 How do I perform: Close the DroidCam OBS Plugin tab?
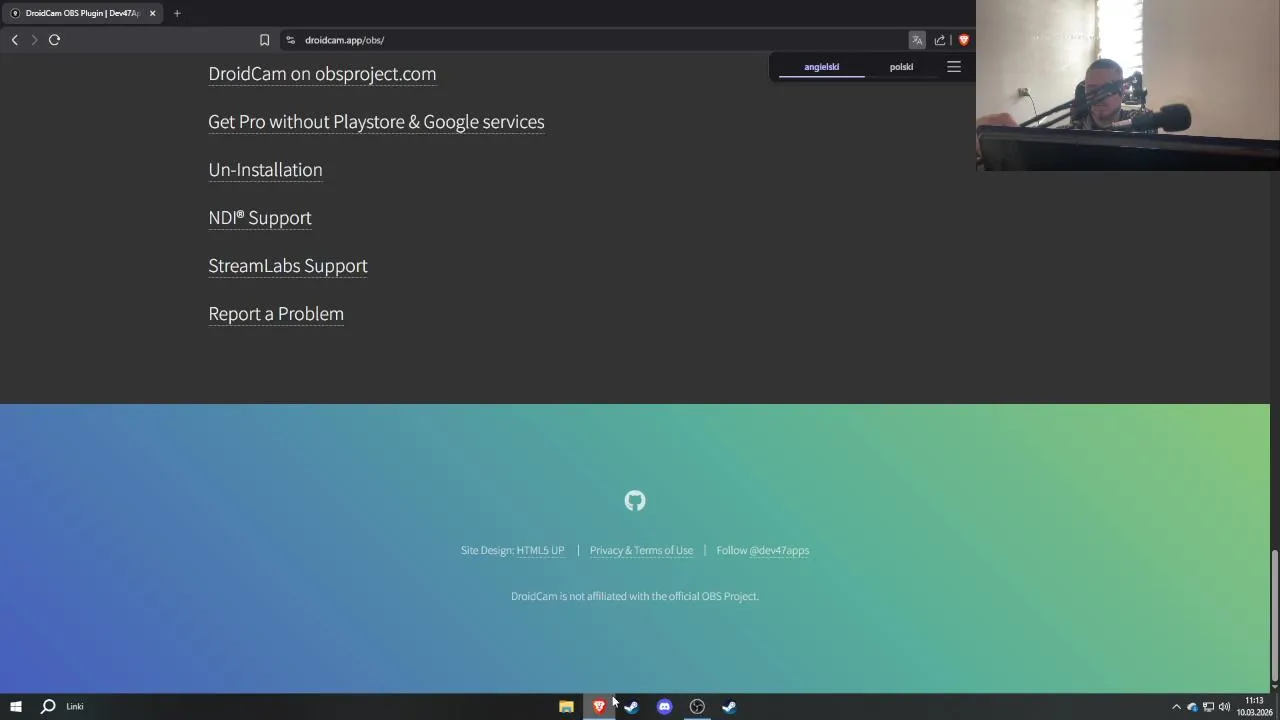[x=152, y=13]
